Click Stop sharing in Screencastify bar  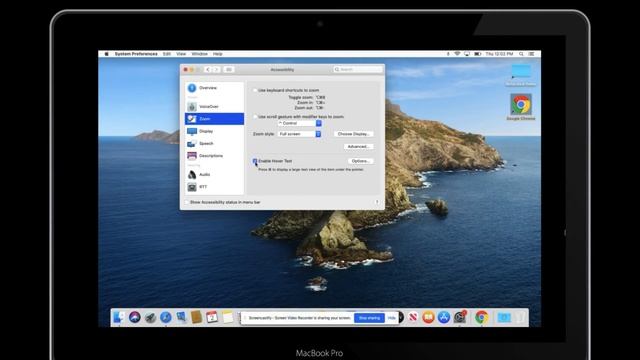[x=369, y=318]
